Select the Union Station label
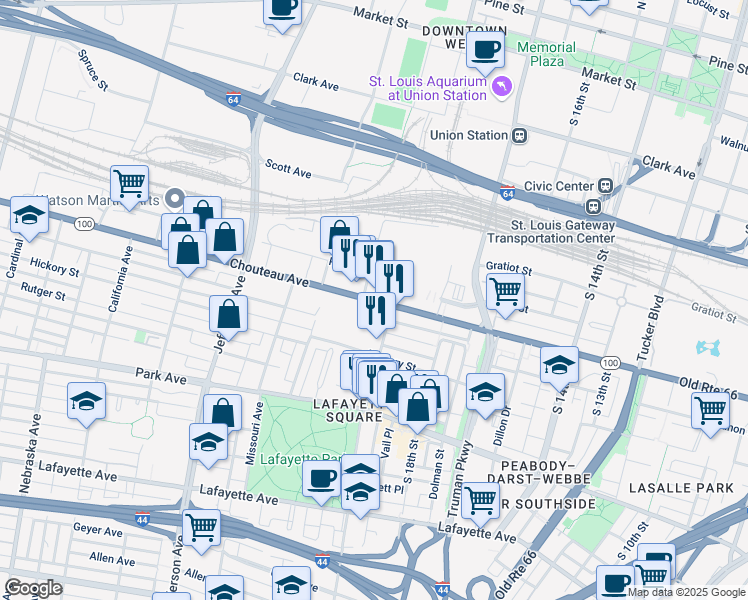748x600 pixels. [x=468, y=135]
